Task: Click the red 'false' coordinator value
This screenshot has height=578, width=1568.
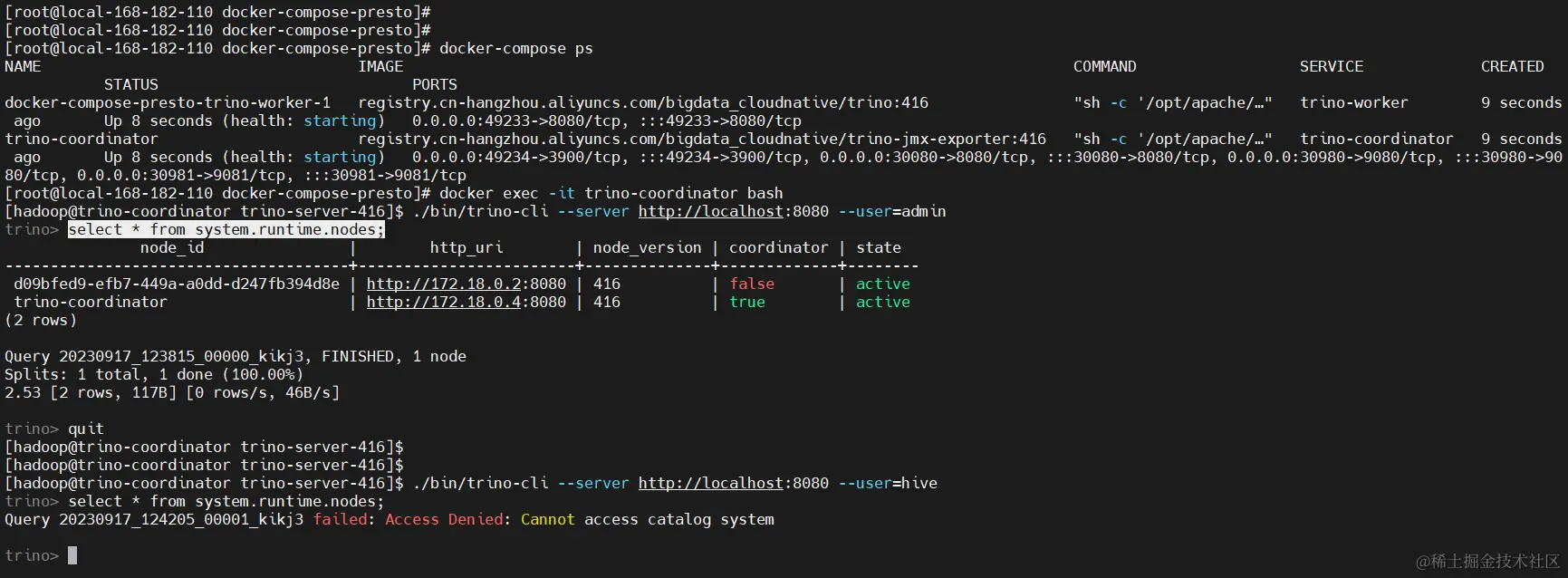Action: (x=752, y=284)
